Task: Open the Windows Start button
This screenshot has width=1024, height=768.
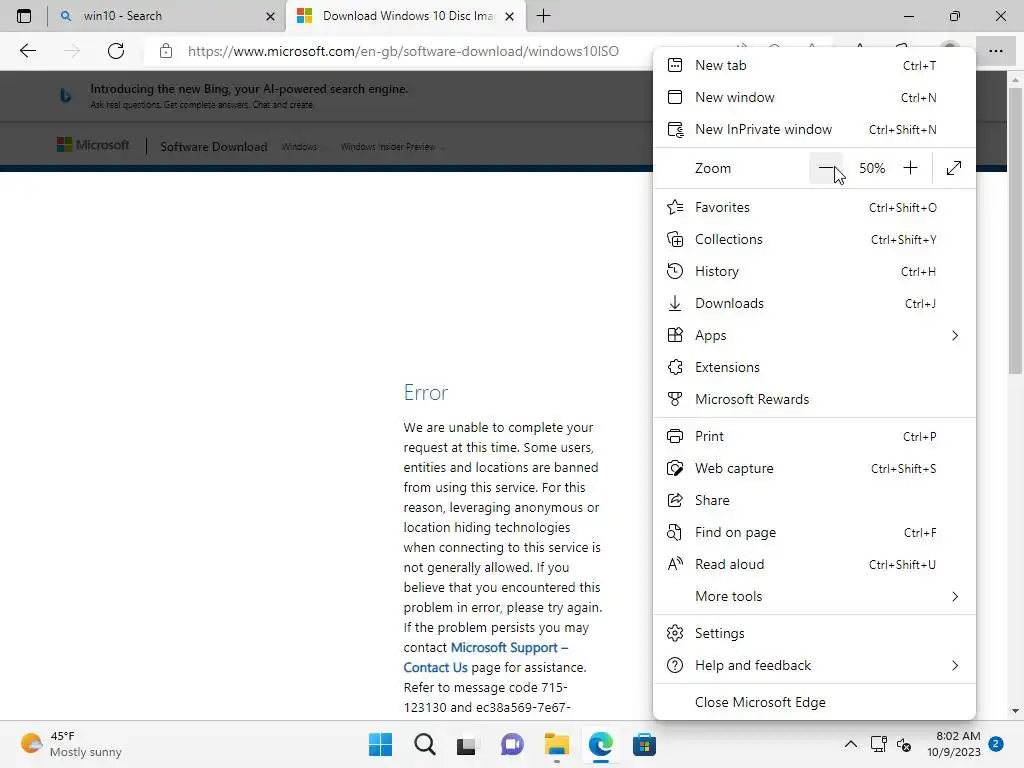Action: (x=380, y=744)
